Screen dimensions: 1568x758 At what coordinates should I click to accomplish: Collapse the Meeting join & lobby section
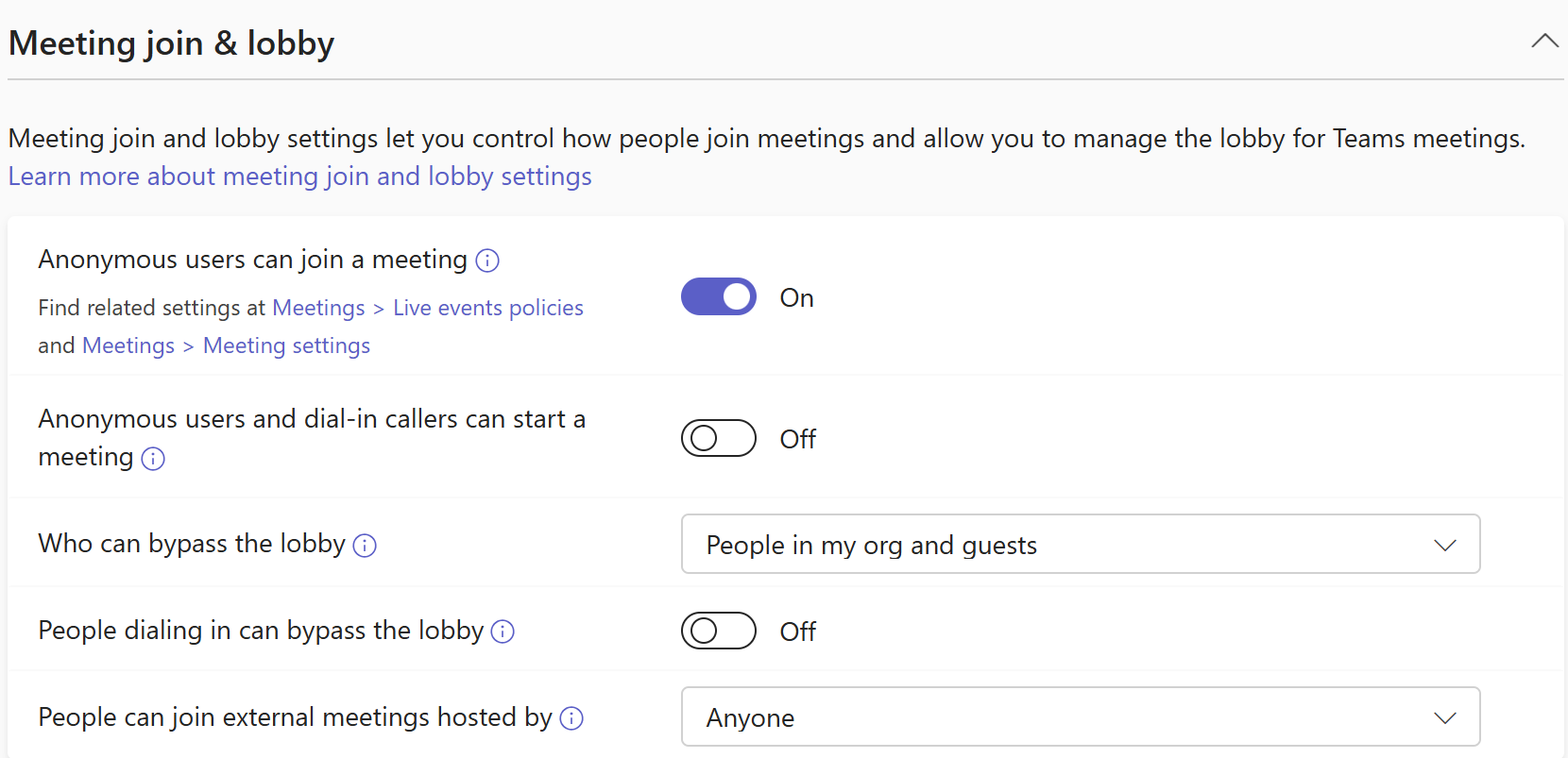1544,41
